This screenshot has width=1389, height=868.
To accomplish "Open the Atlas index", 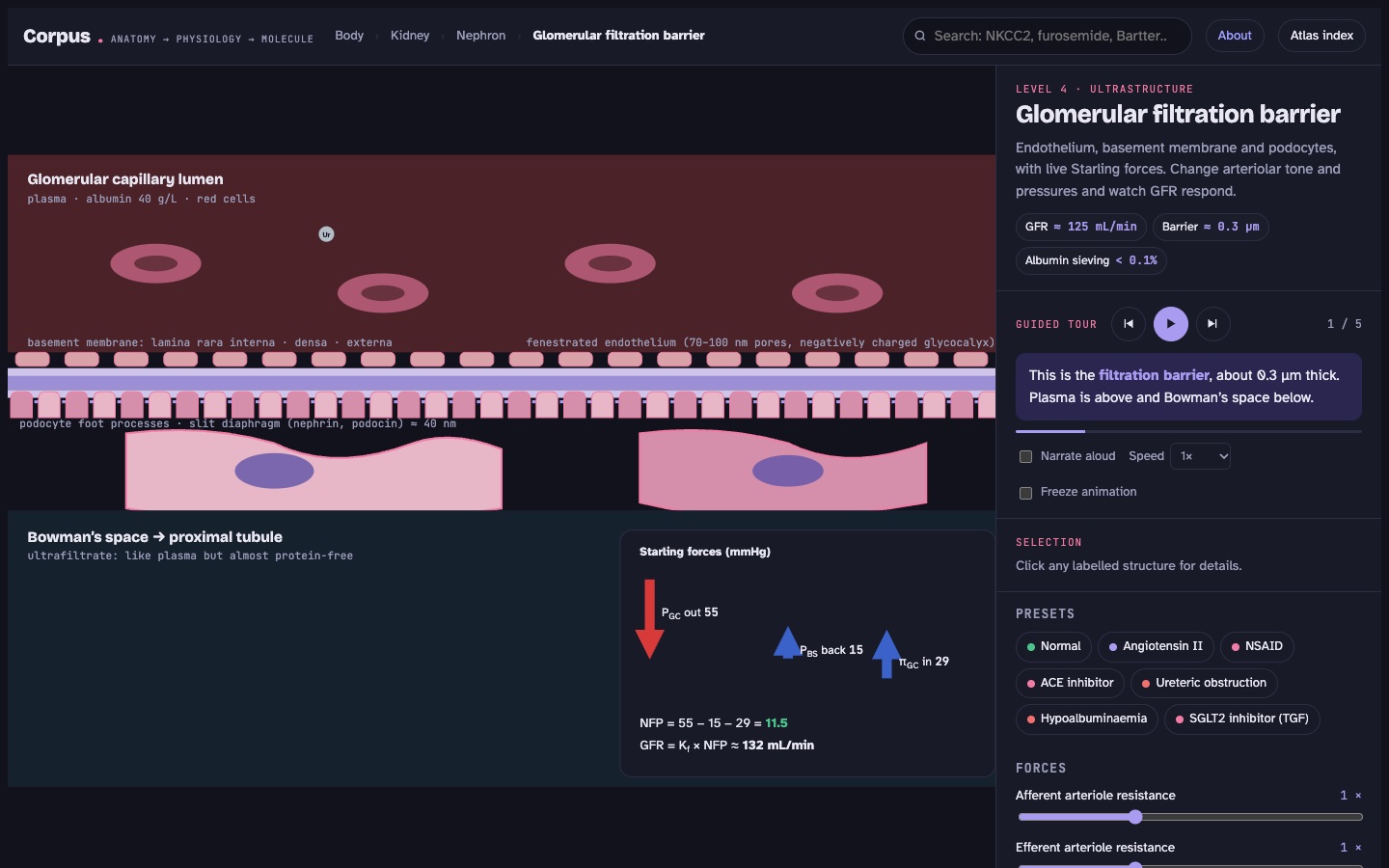I will click(x=1321, y=36).
